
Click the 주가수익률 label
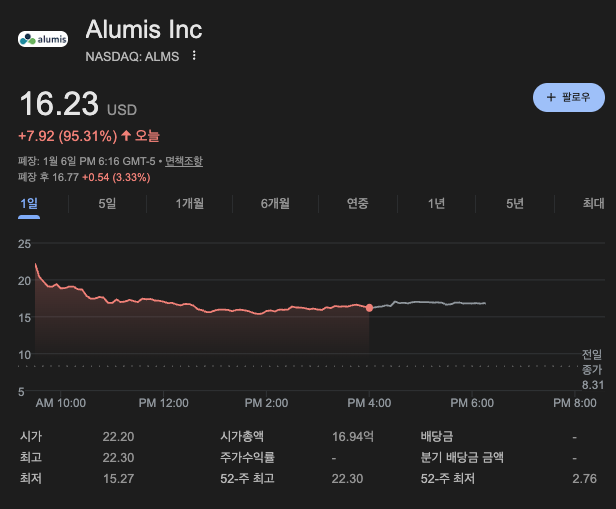248,458
